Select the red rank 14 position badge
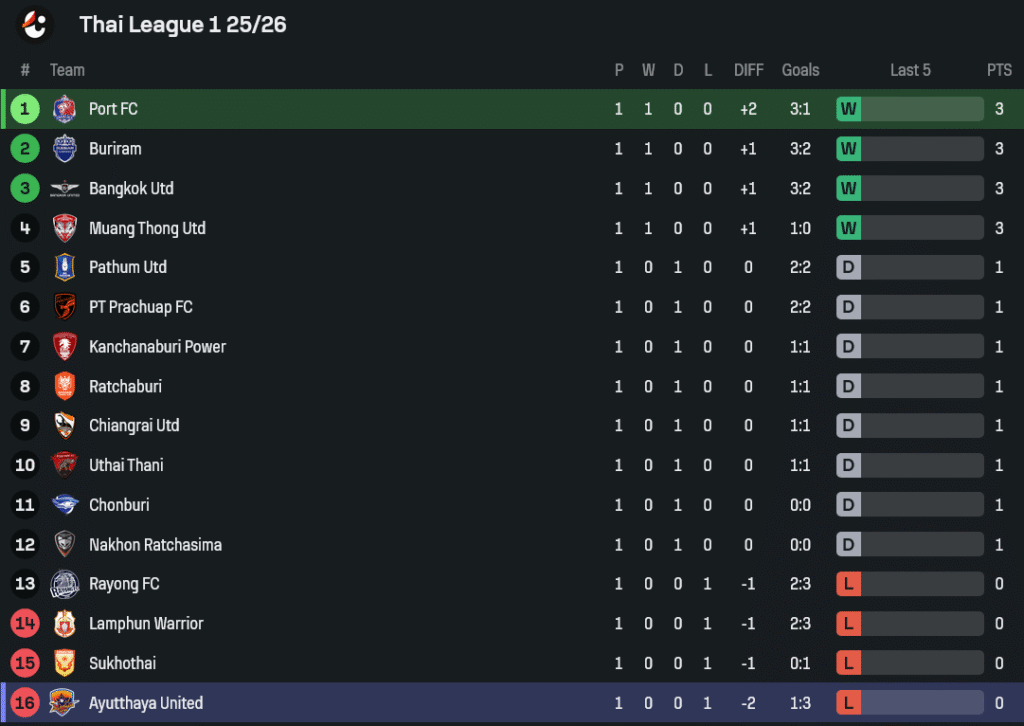The image size is (1024, 726). (x=25, y=623)
